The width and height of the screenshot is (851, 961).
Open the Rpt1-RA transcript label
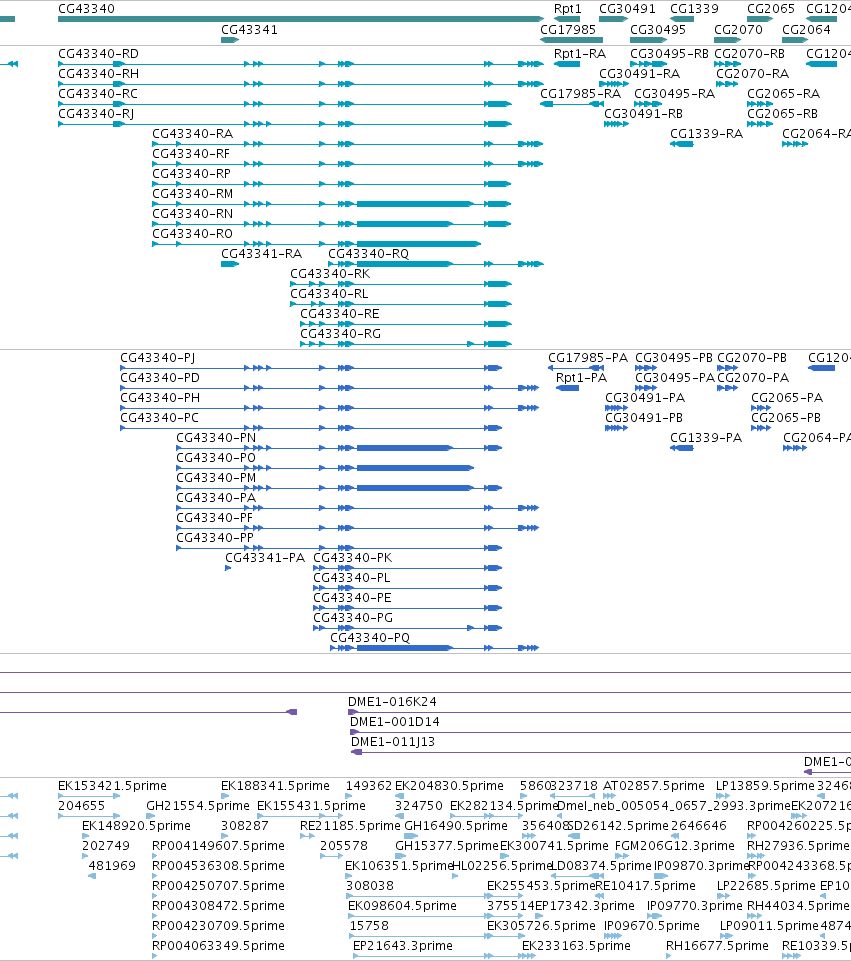click(x=580, y=54)
